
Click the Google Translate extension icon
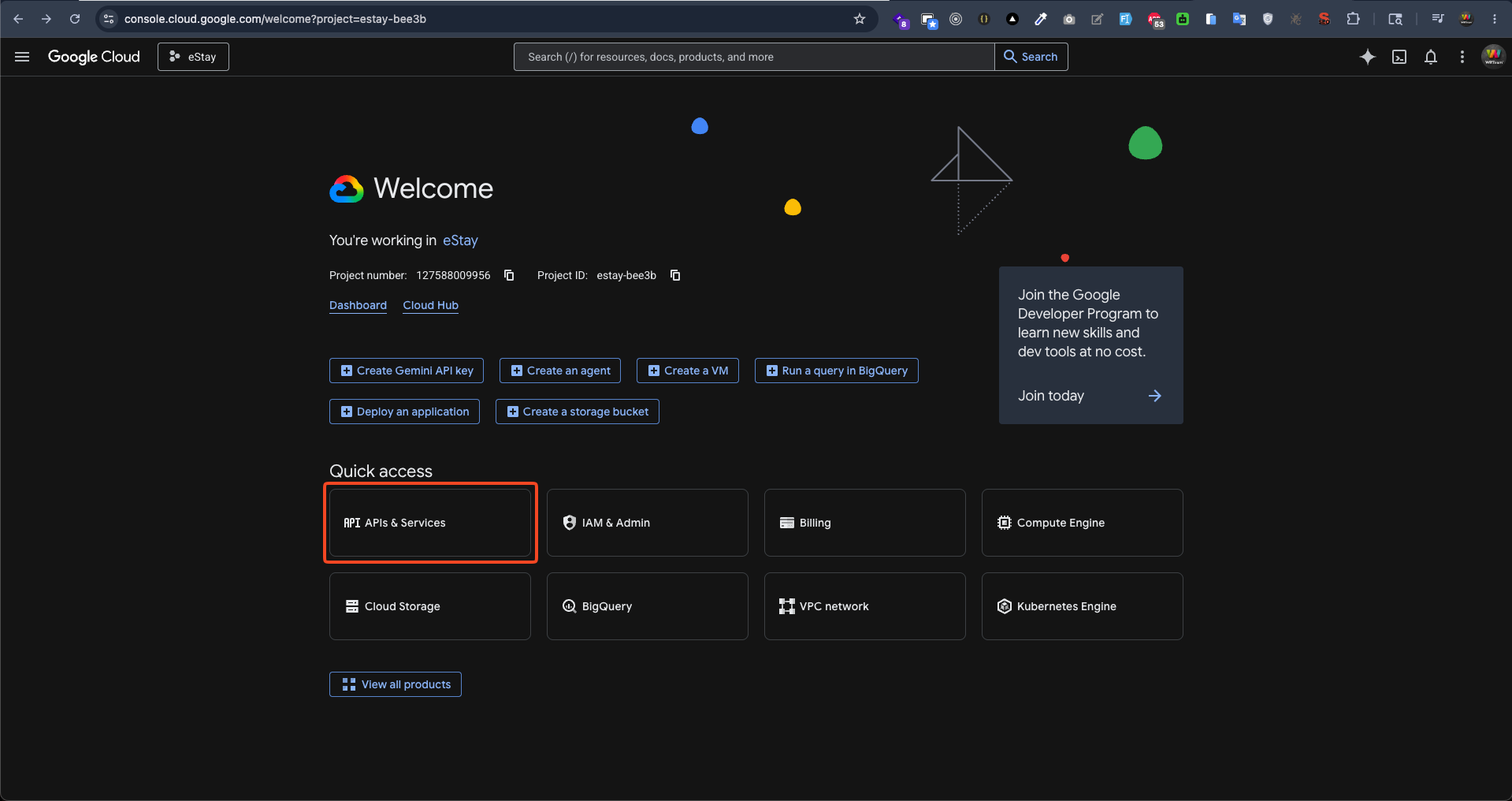pos(1239,19)
